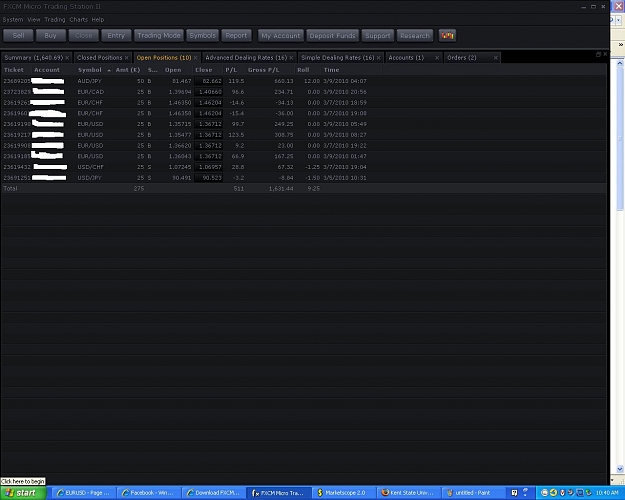Switch to EURUSD browser taskbar window
Image resolution: width=625 pixels, height=500 pixels.
pyautogui.click(x=83, y=493)
